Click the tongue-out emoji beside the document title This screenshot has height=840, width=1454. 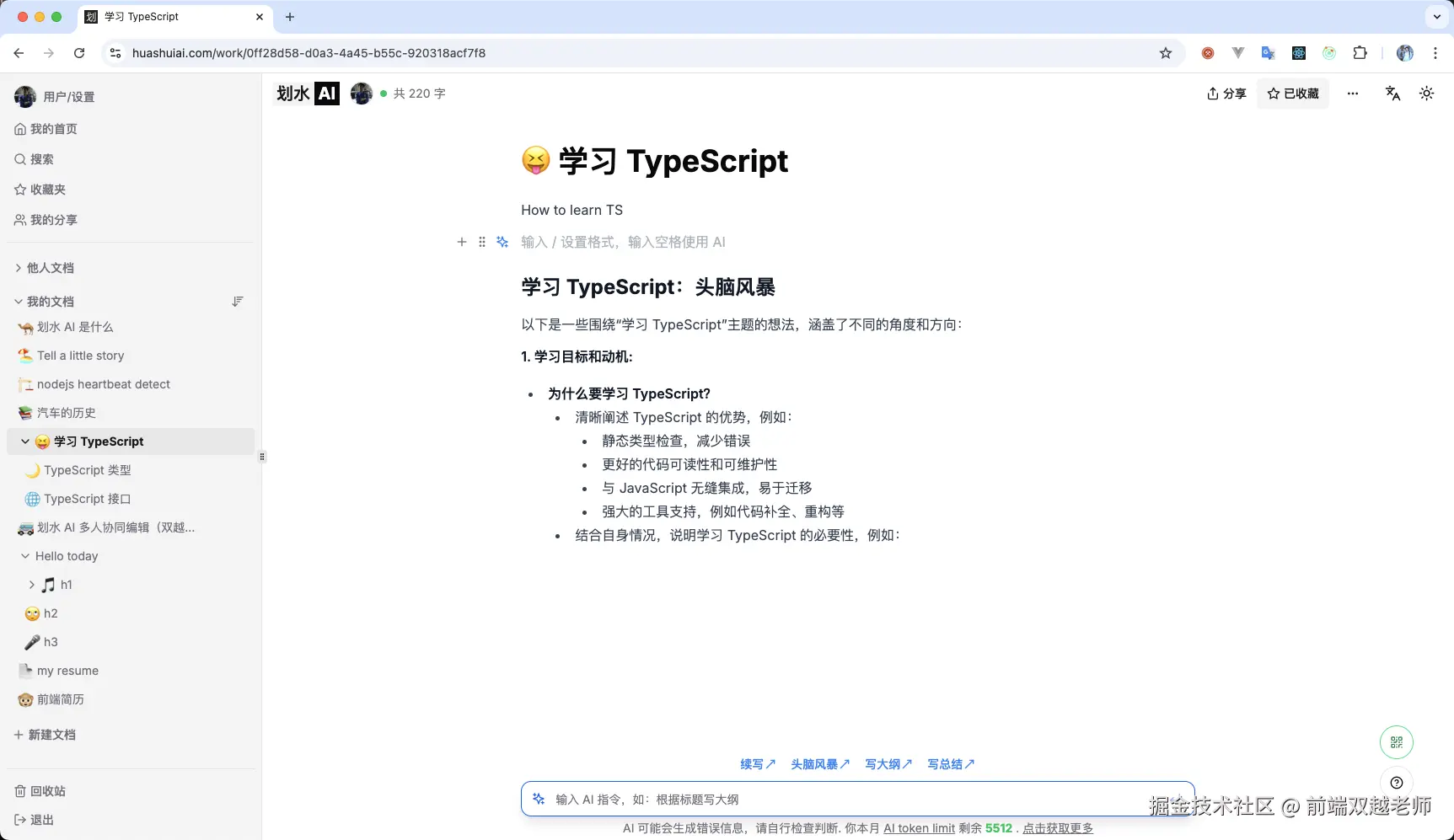click(536, 160)
